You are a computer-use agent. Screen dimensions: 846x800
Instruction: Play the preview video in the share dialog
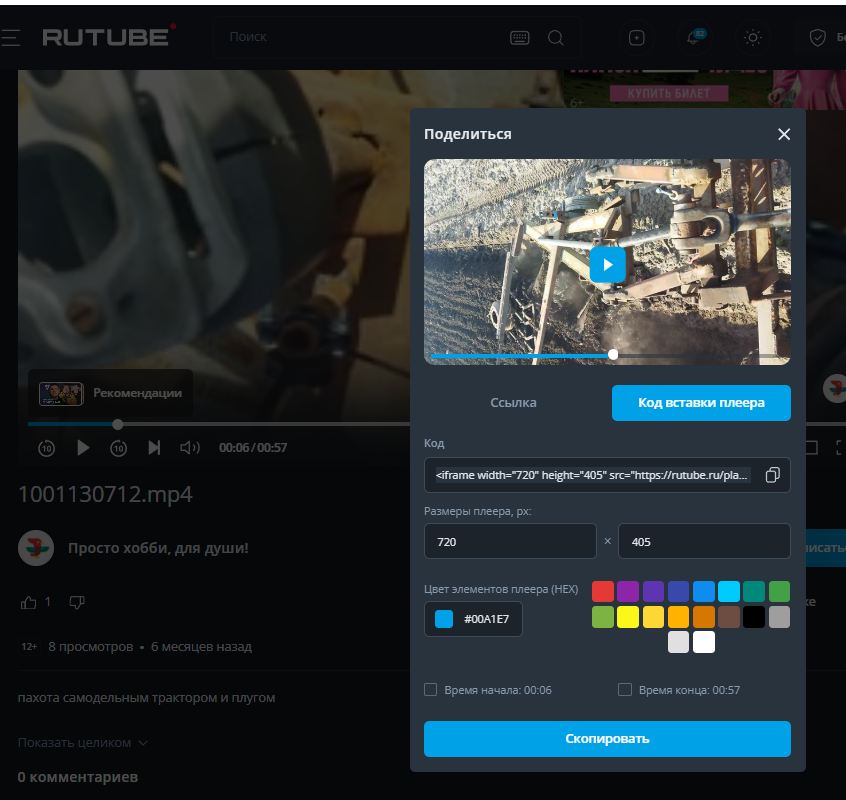pyautogui.click(x=608, y=264)
